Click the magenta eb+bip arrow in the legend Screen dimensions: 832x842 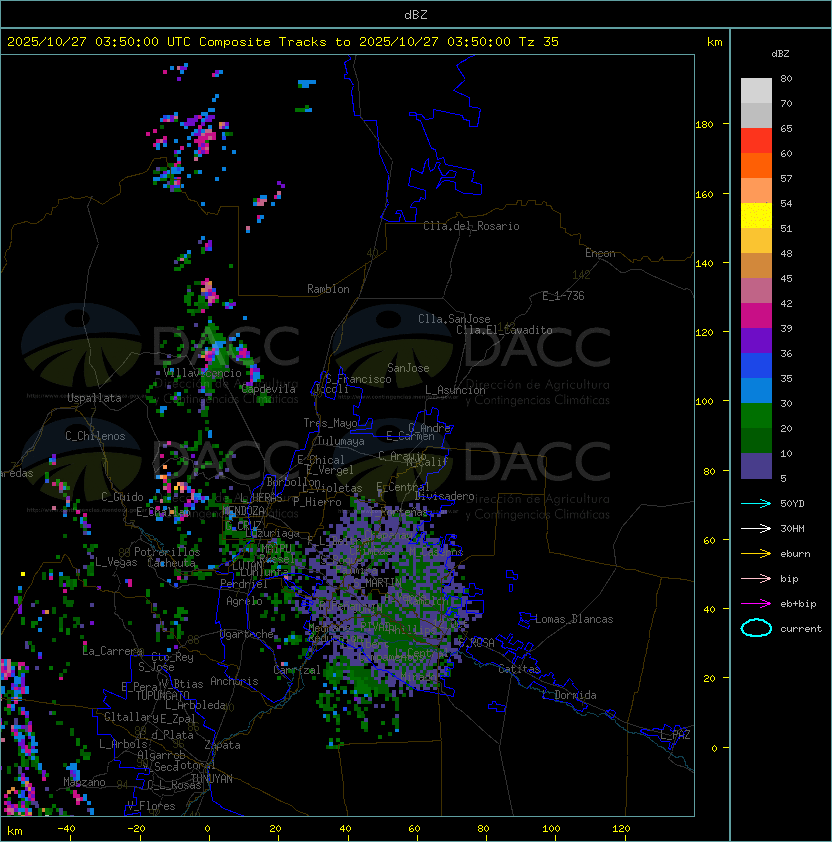tap(756, 604)
